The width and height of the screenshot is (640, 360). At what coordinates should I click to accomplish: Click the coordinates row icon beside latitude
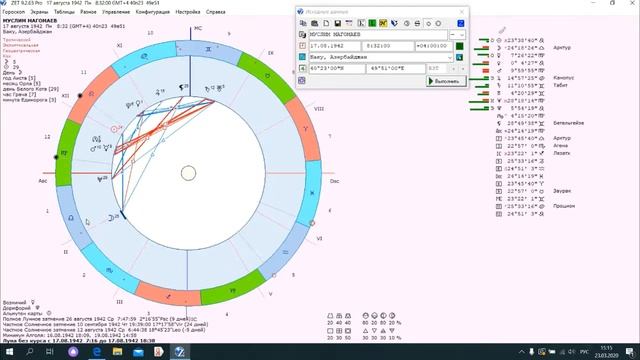302,69
